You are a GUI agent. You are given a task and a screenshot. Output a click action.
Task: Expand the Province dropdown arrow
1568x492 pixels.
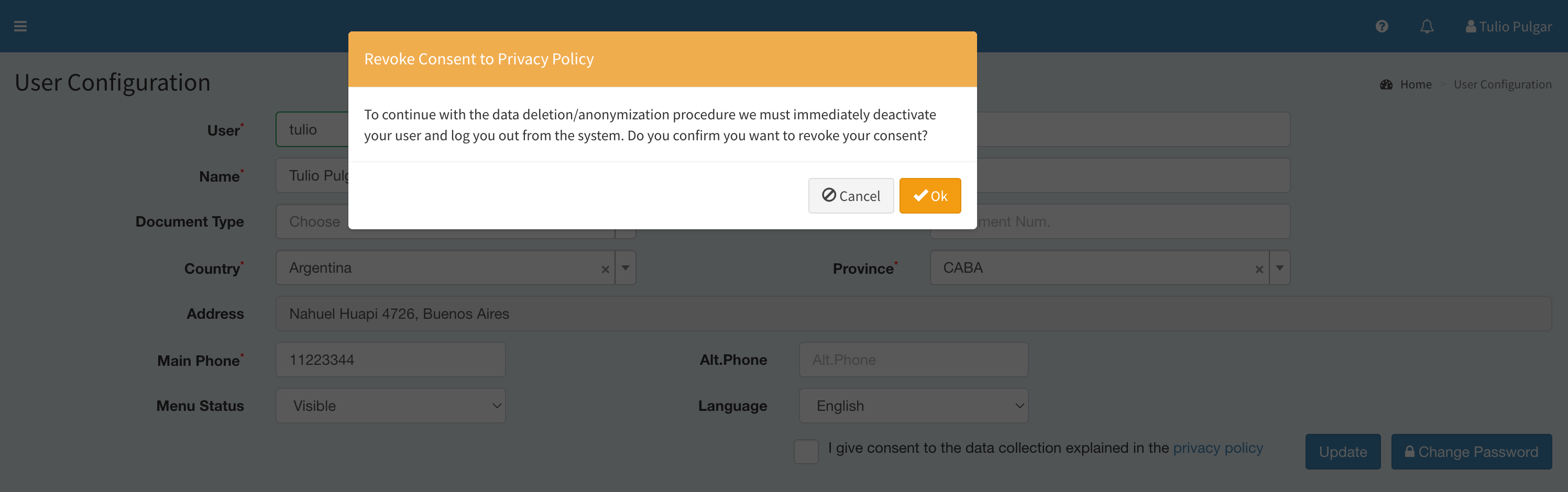pyautogui.click(x=1279, y=267)
